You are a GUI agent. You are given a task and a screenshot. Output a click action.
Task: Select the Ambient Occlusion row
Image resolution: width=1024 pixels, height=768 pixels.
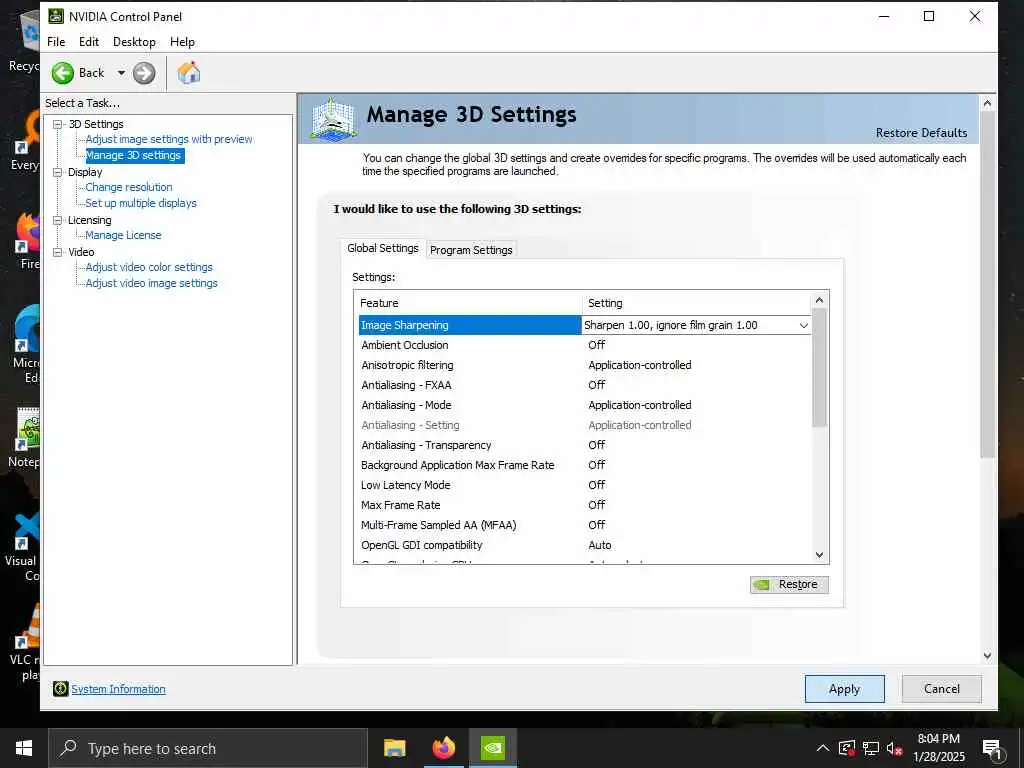[x=584, y=345]
